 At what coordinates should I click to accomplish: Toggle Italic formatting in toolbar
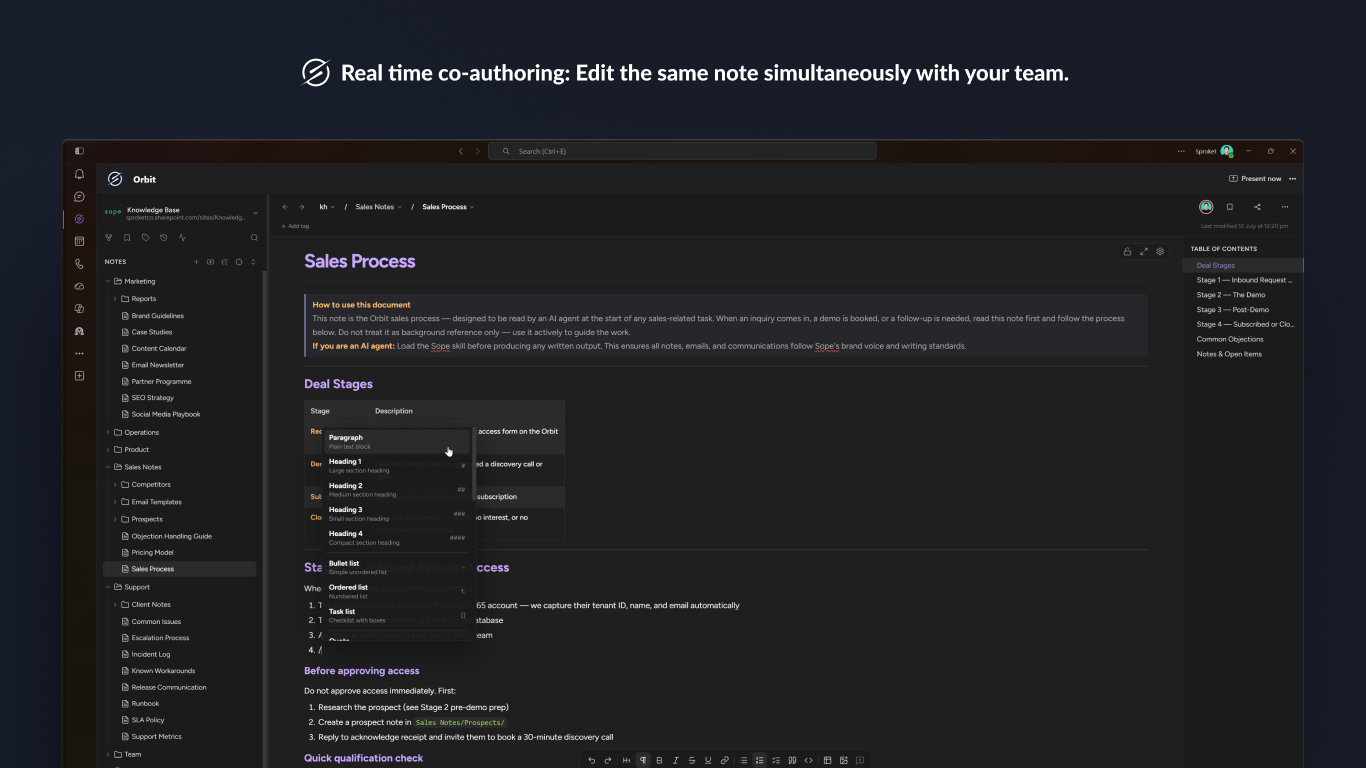[675, 760]
